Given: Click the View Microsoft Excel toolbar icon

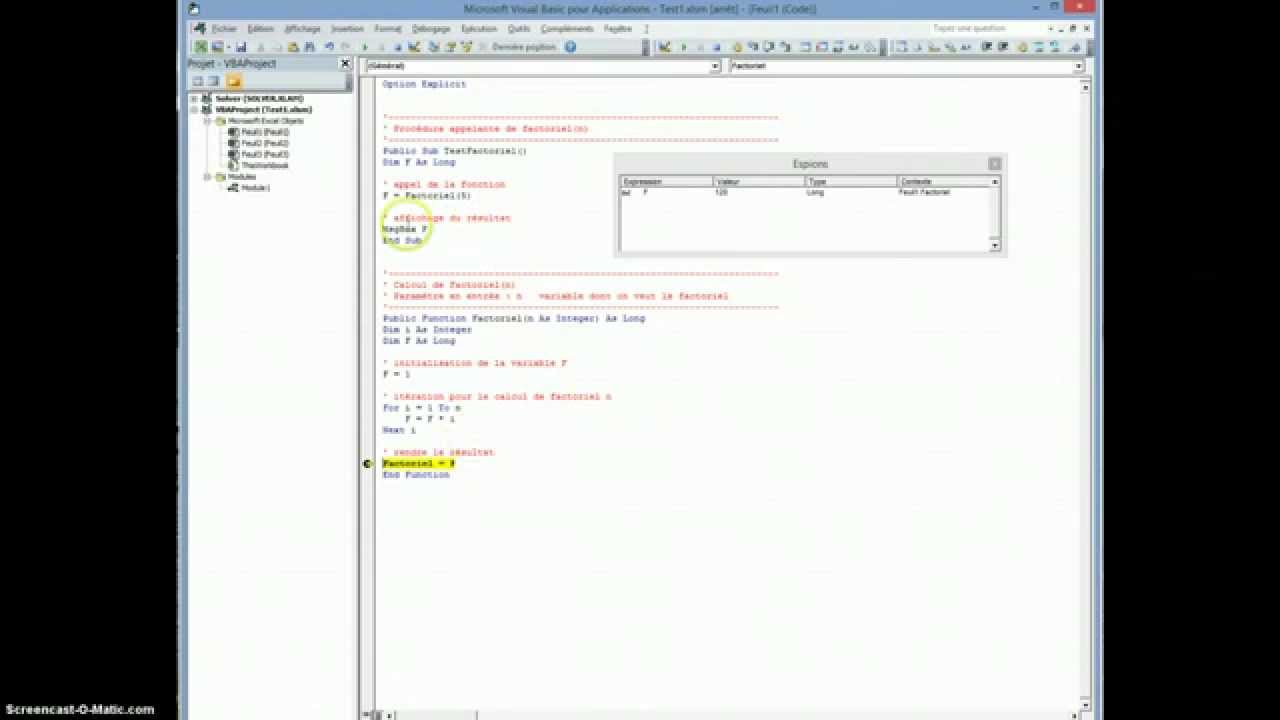Looking at the screenshot, I should click(202, 47).
